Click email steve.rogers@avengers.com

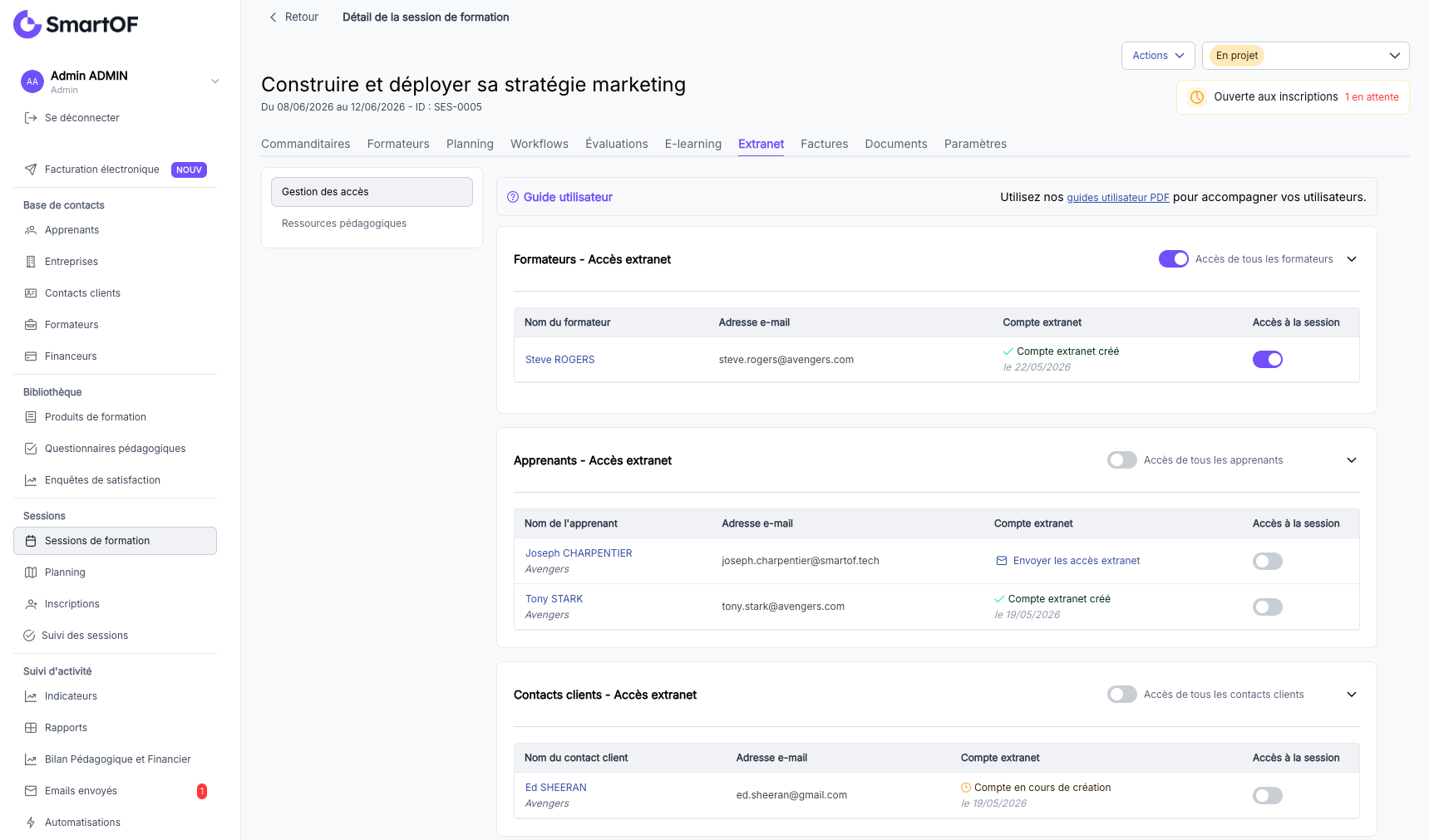pyautogui.click(x=786, y=360)
